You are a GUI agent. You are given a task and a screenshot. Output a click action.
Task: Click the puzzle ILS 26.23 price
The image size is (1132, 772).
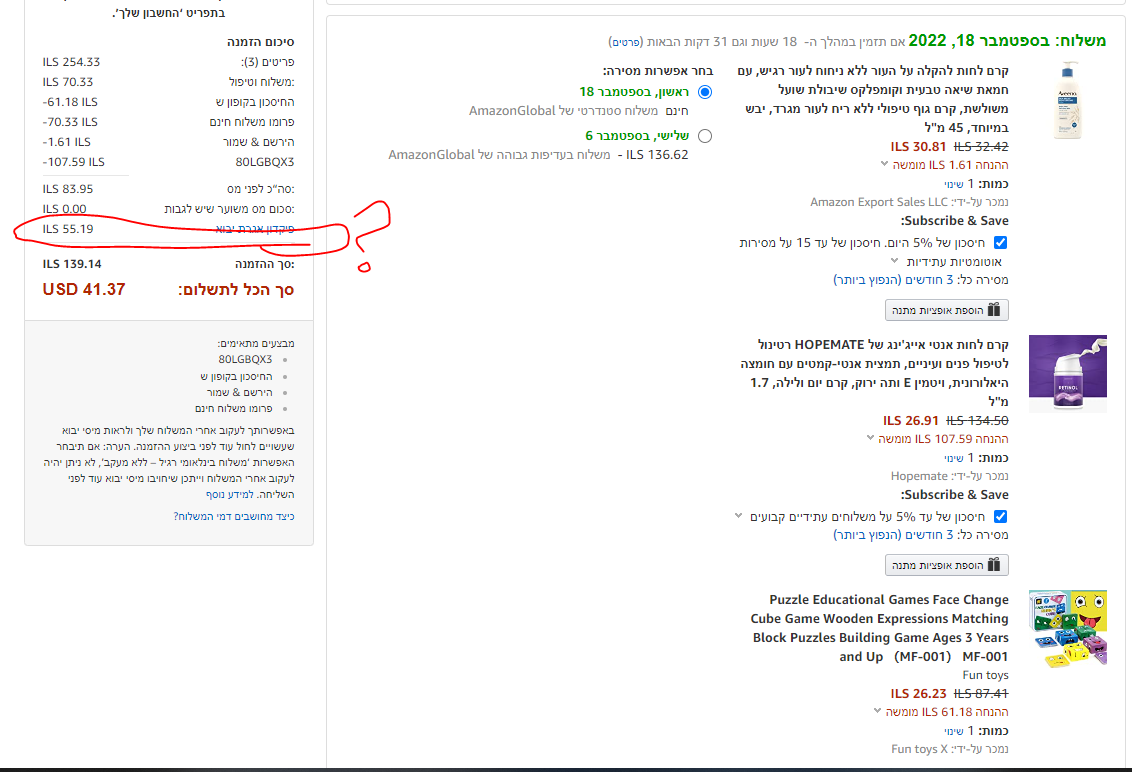coord(918,693)
